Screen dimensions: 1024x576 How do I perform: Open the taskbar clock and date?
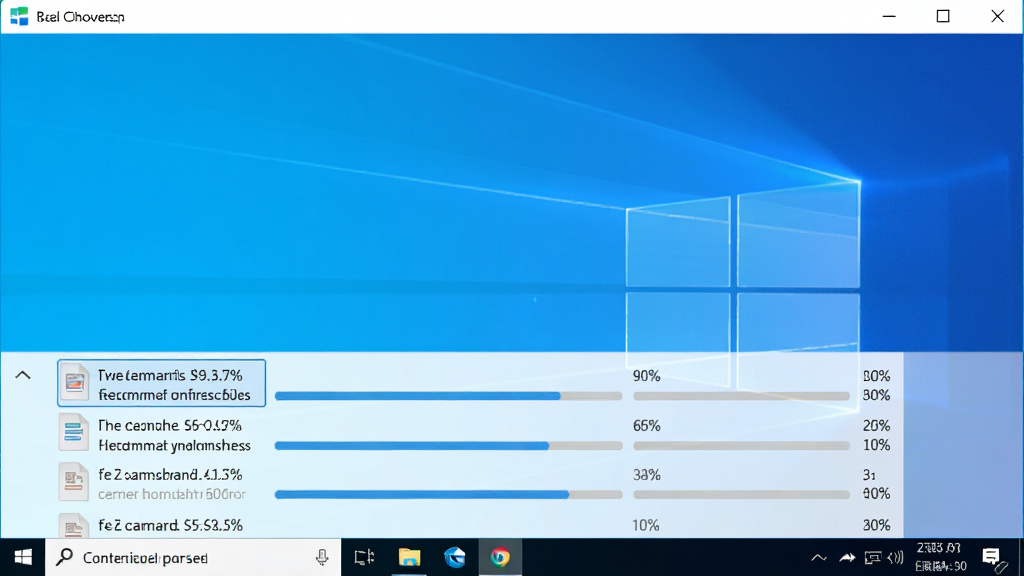[940, 557]
